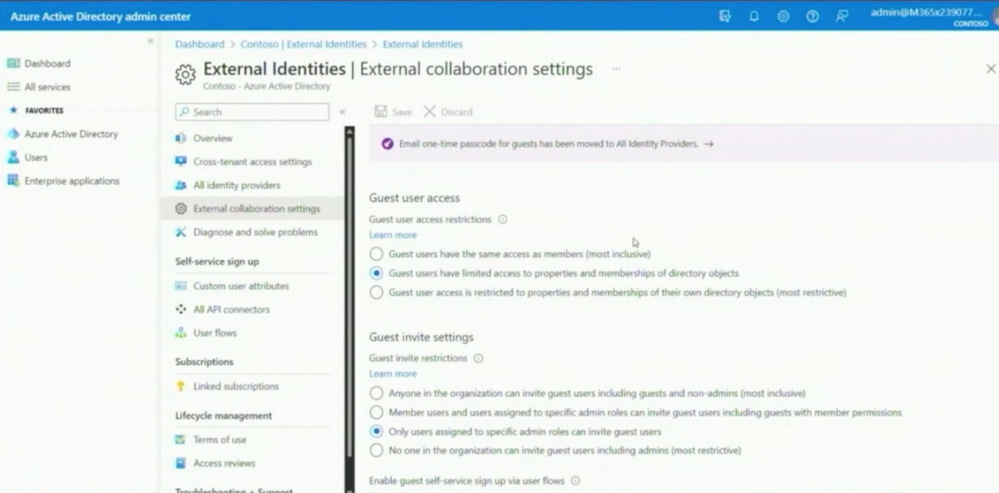Open Cross-tenant access settings menu item
Image resolution: width=999 pixels, height=493 pixels.
pos(252,162)
